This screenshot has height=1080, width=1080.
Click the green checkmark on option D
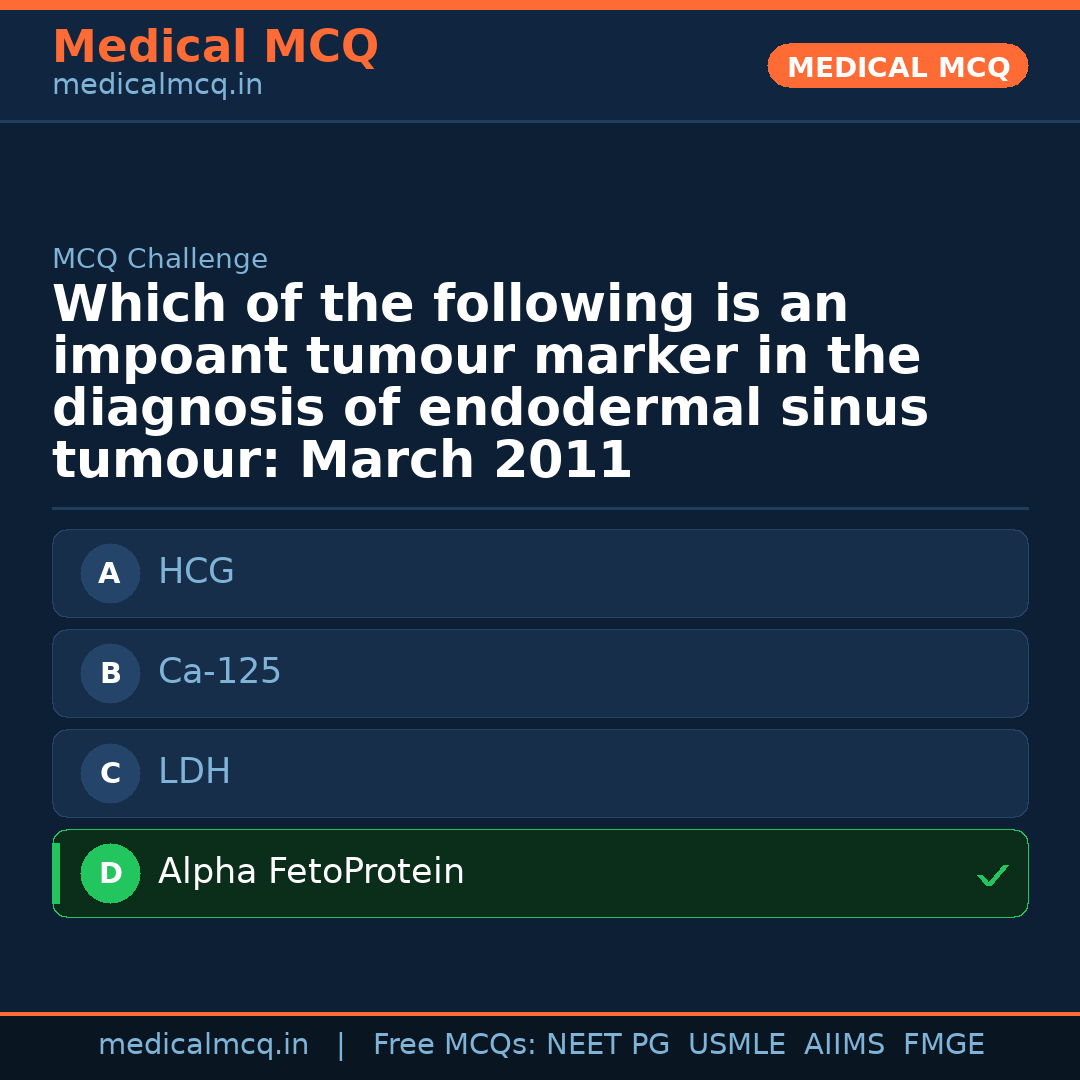pyautogui.click(x=993, y=876)
